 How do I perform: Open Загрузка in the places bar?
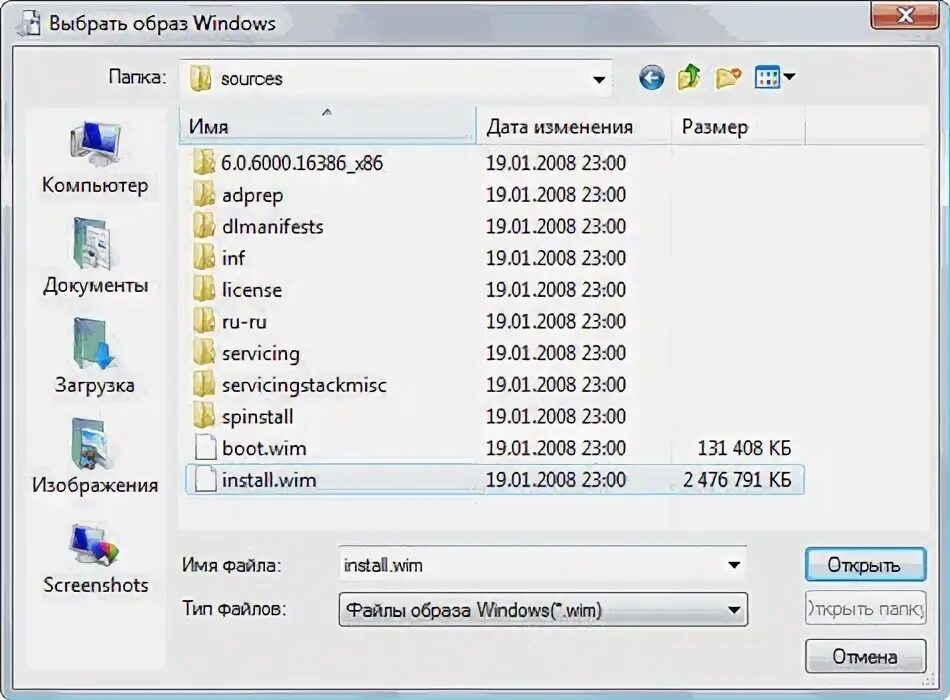[x=95, y=356]
